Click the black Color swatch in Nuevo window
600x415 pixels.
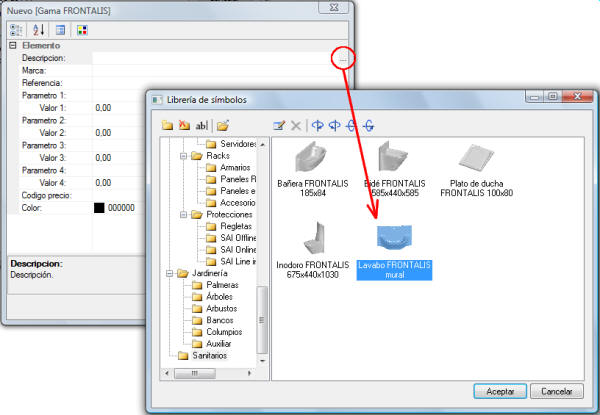(99, 208)
